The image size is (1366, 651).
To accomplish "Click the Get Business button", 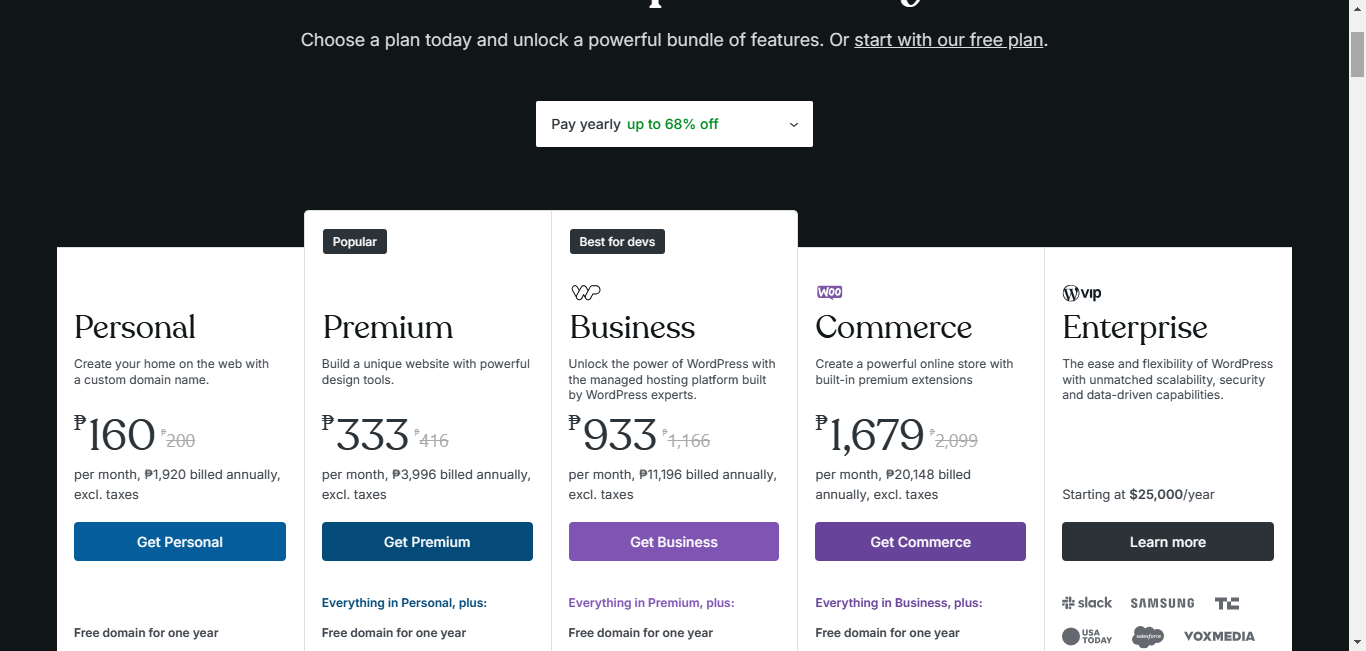I will (x=674, y=542).
